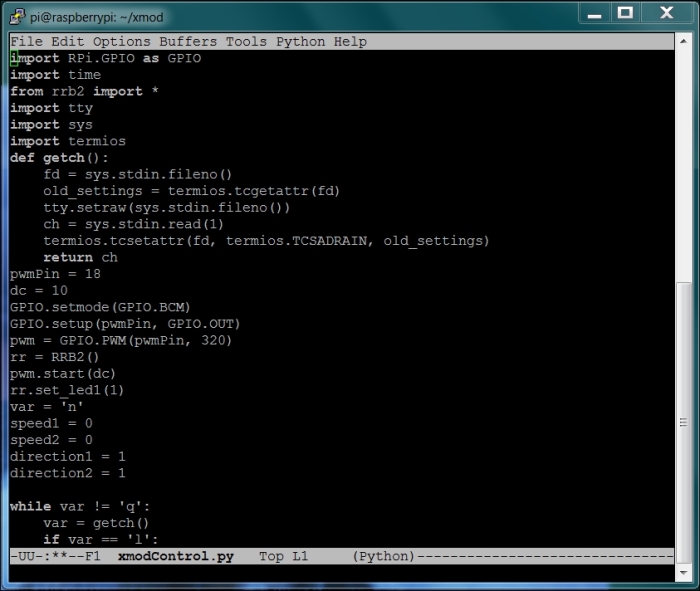Open the Buffers menu
The image size is (700, 591).
(x=188, y=42)
